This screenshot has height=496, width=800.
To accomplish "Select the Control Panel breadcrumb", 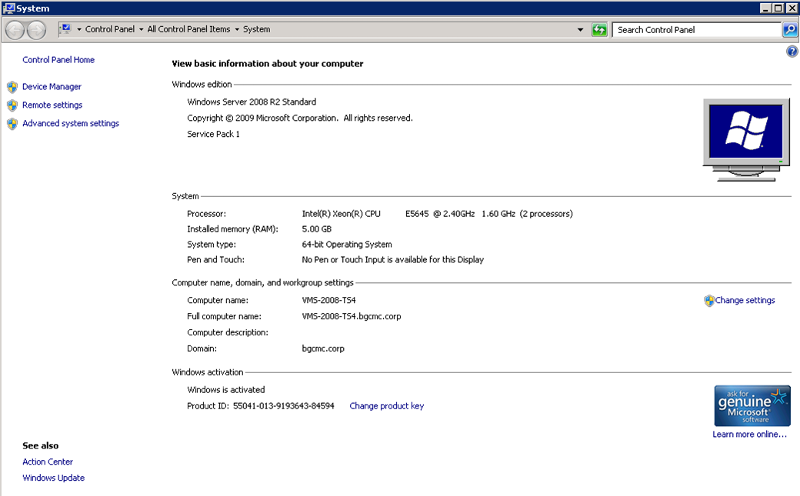I will [110, 29].
